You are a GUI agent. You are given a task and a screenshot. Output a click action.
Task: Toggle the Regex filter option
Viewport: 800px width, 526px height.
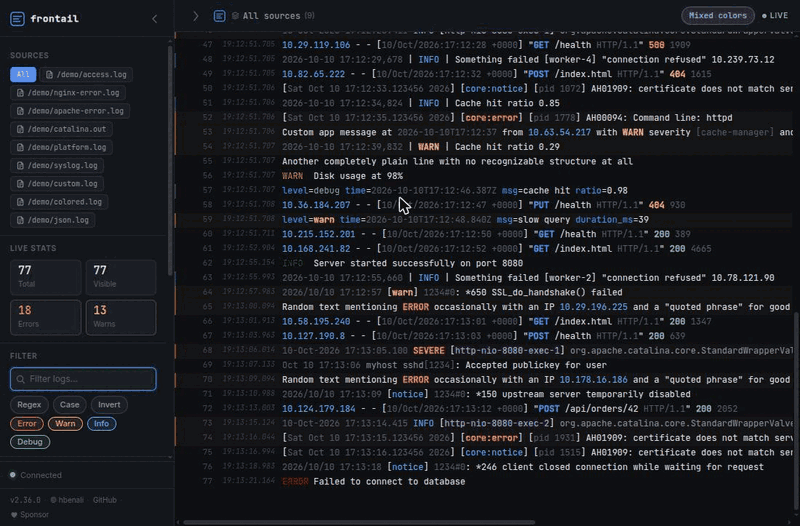29,405
